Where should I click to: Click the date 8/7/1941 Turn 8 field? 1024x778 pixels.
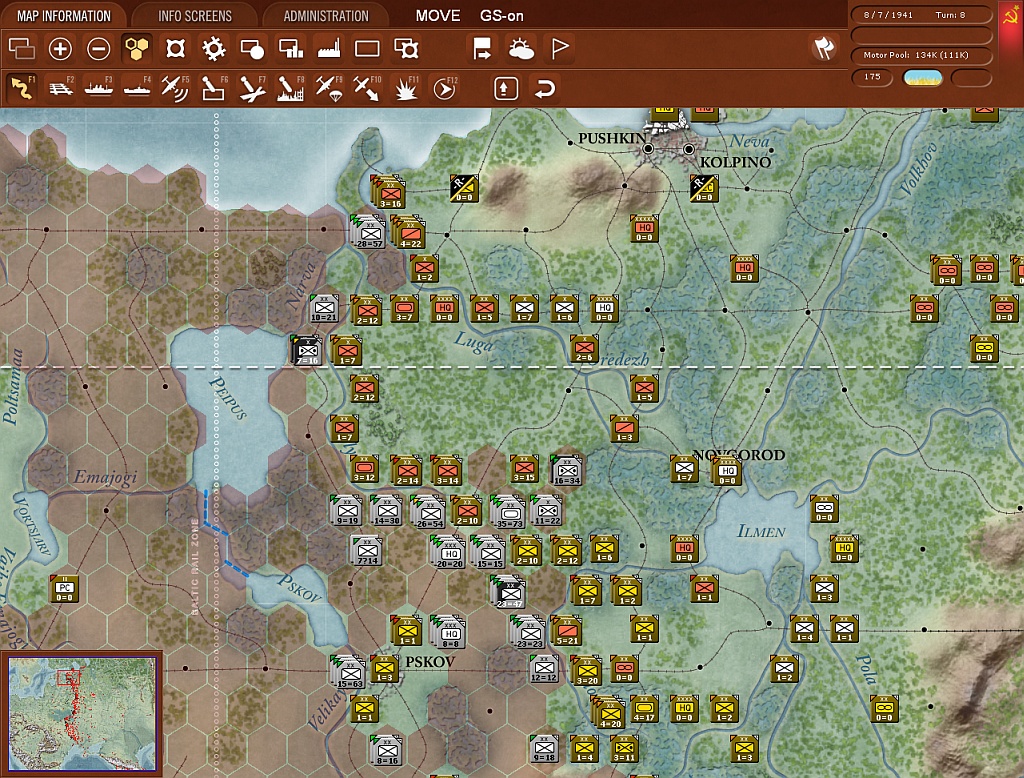point(921,15)
